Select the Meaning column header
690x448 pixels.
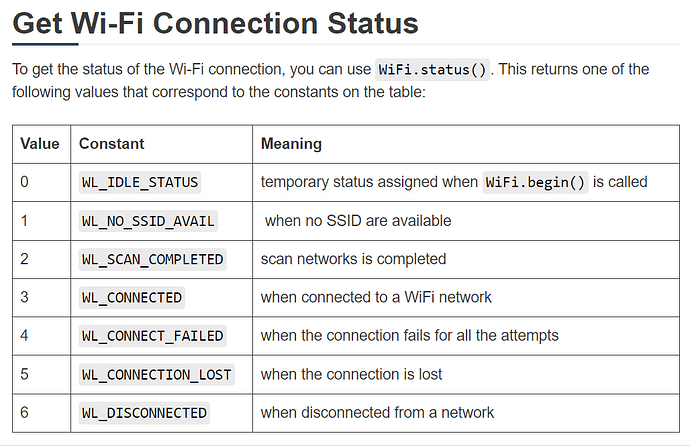click(291, 144)
